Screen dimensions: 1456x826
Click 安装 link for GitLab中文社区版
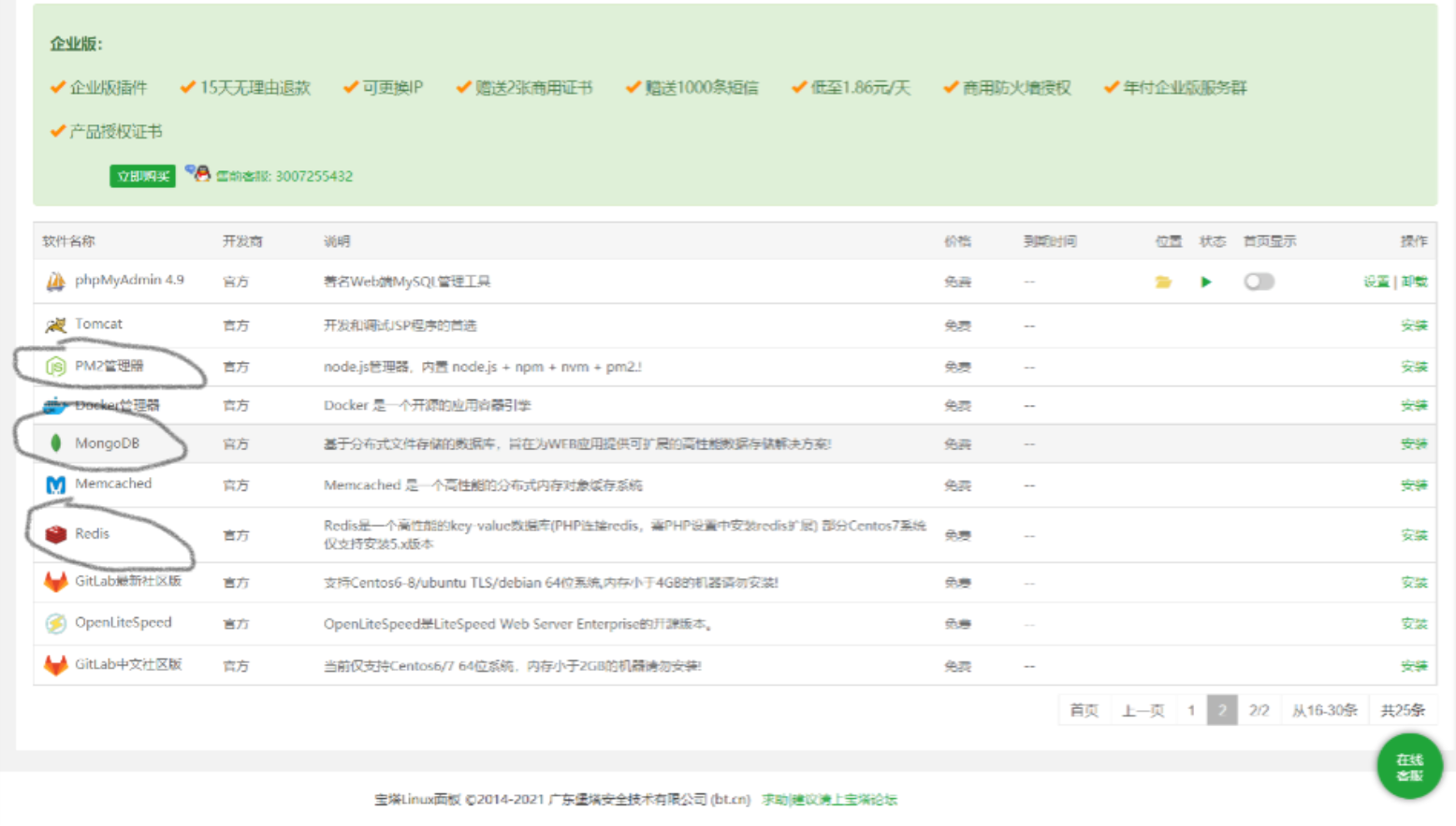[x=1414, y=666]
